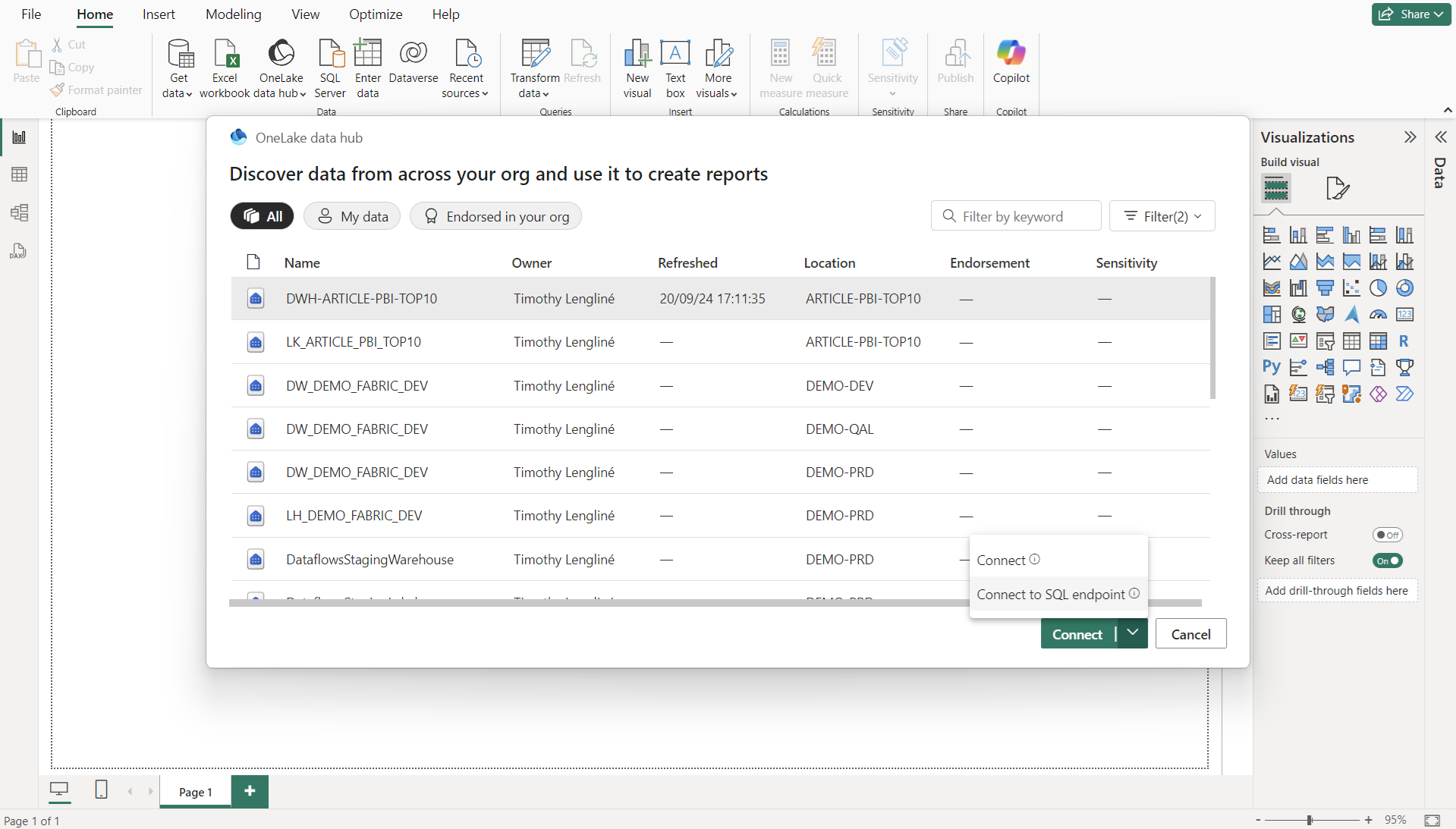Choose the Gauge visual
Viewport: 1456px width, 829px height.
pos(1378,315)
